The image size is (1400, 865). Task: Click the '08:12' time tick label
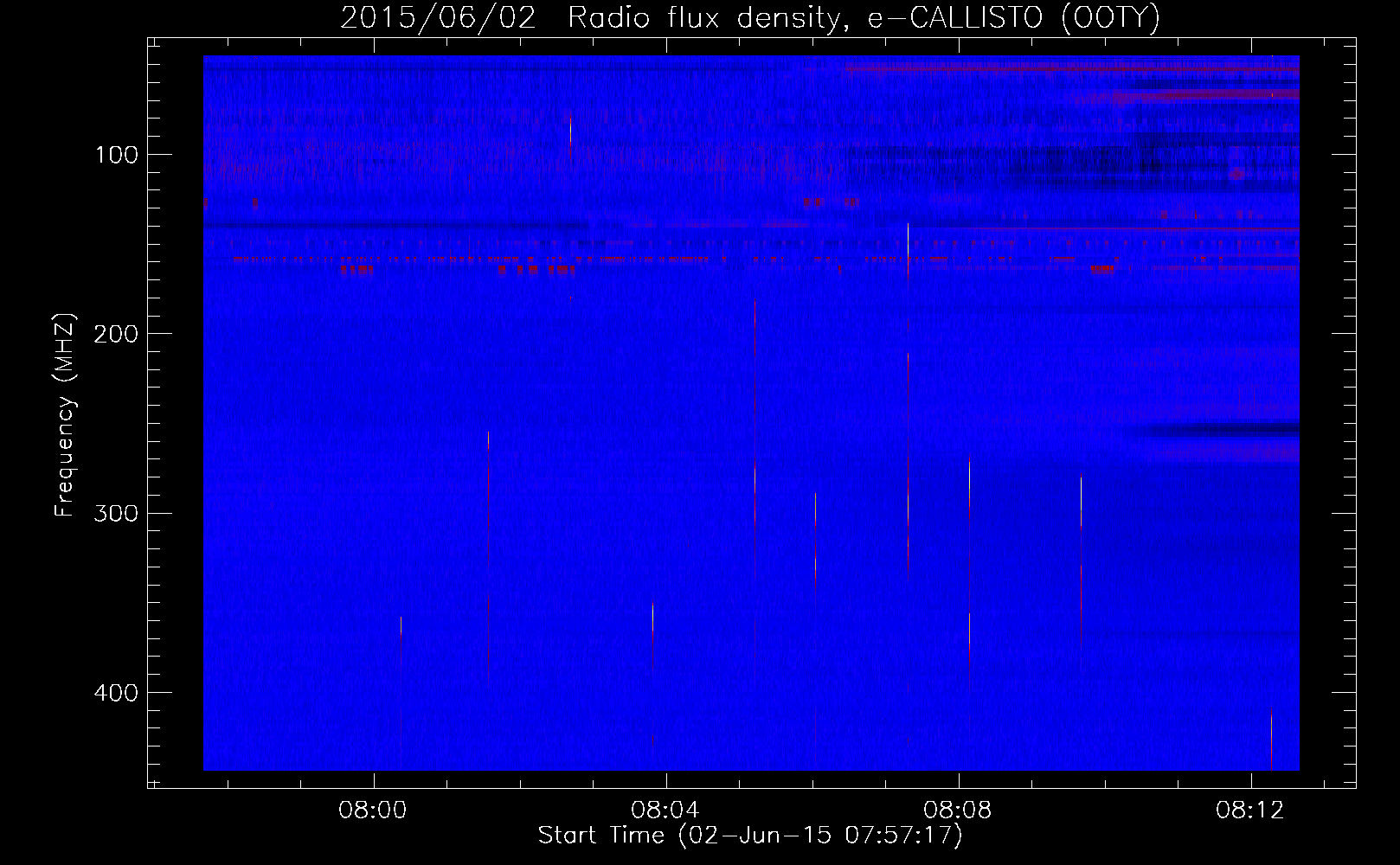pos(1250,811)
